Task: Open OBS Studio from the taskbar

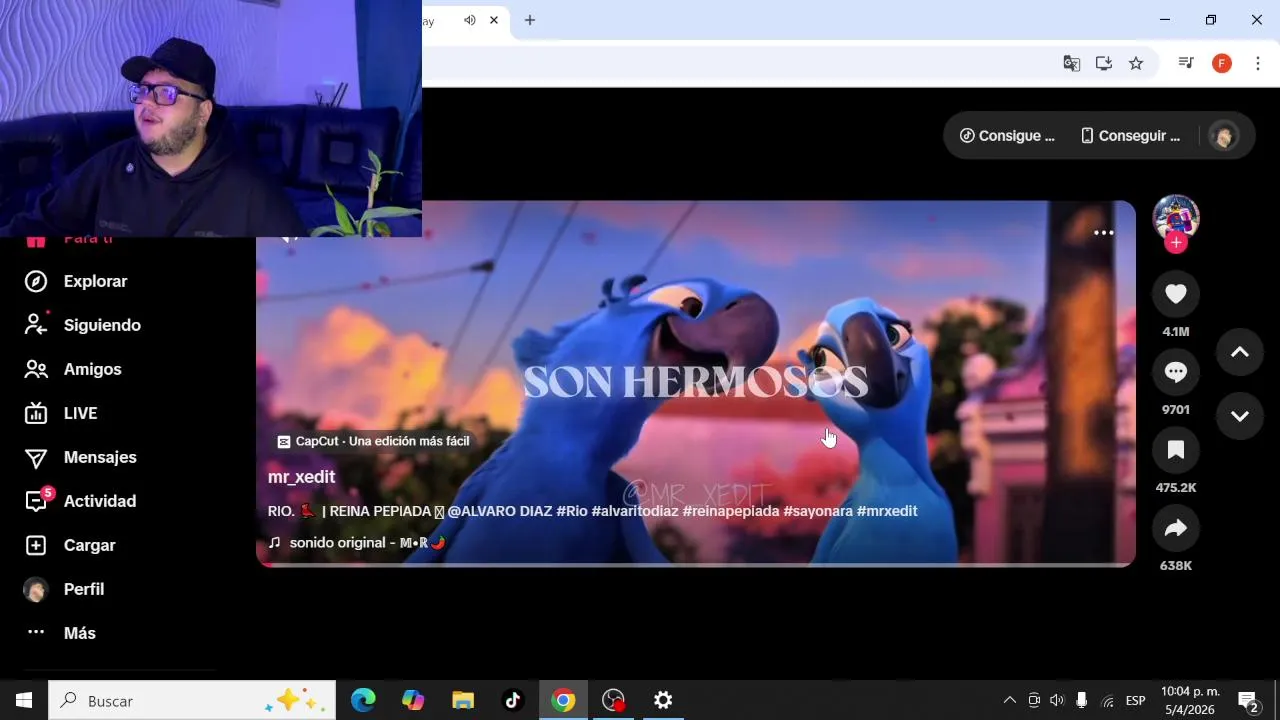Action: [613, 700]
